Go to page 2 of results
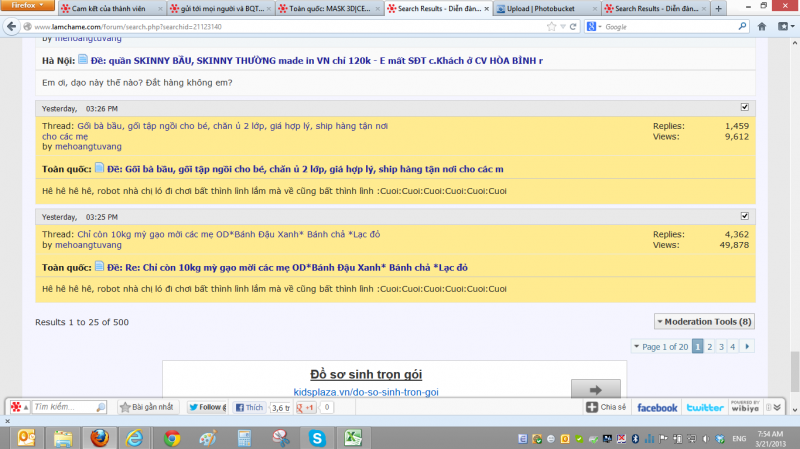Image resolution: width=800 pixels, height=449 pixels. pos(708,346)
